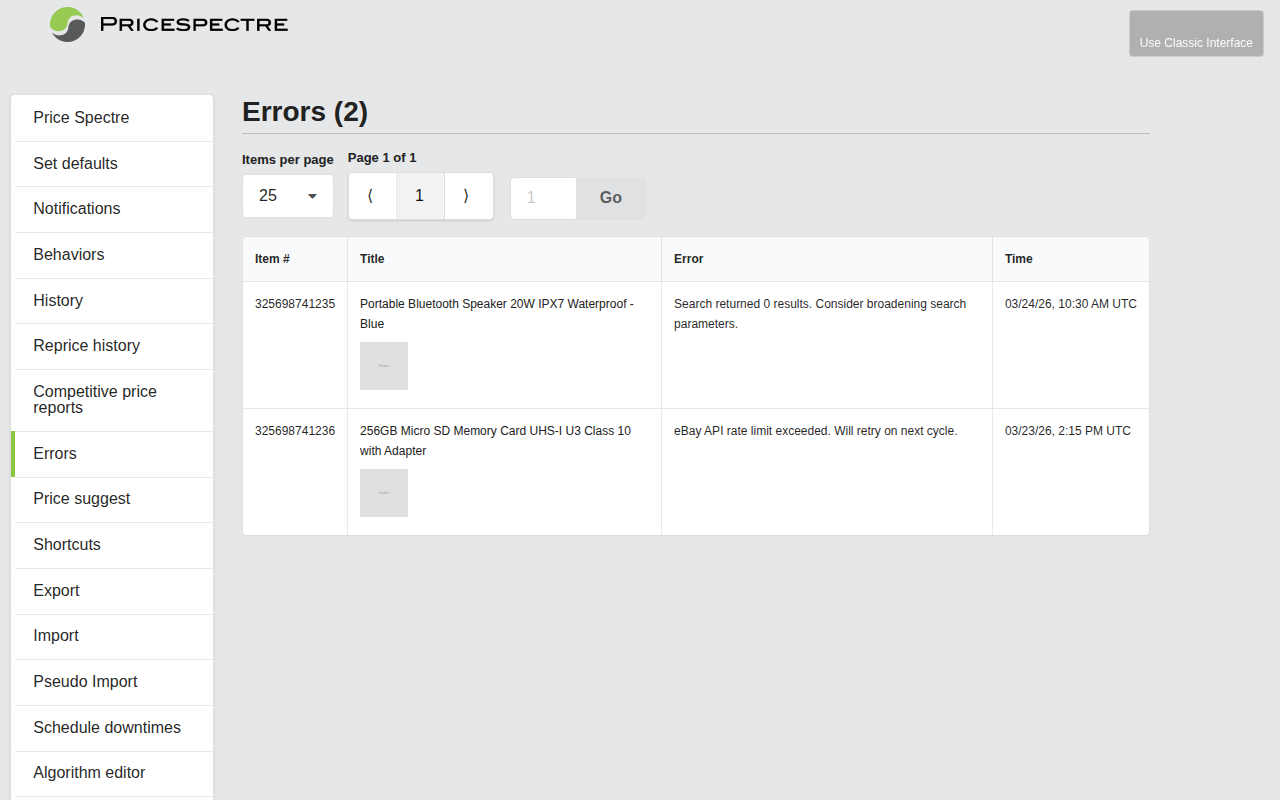
Task: Open Reprice history from the sidebar
Action: coord(86,346)
